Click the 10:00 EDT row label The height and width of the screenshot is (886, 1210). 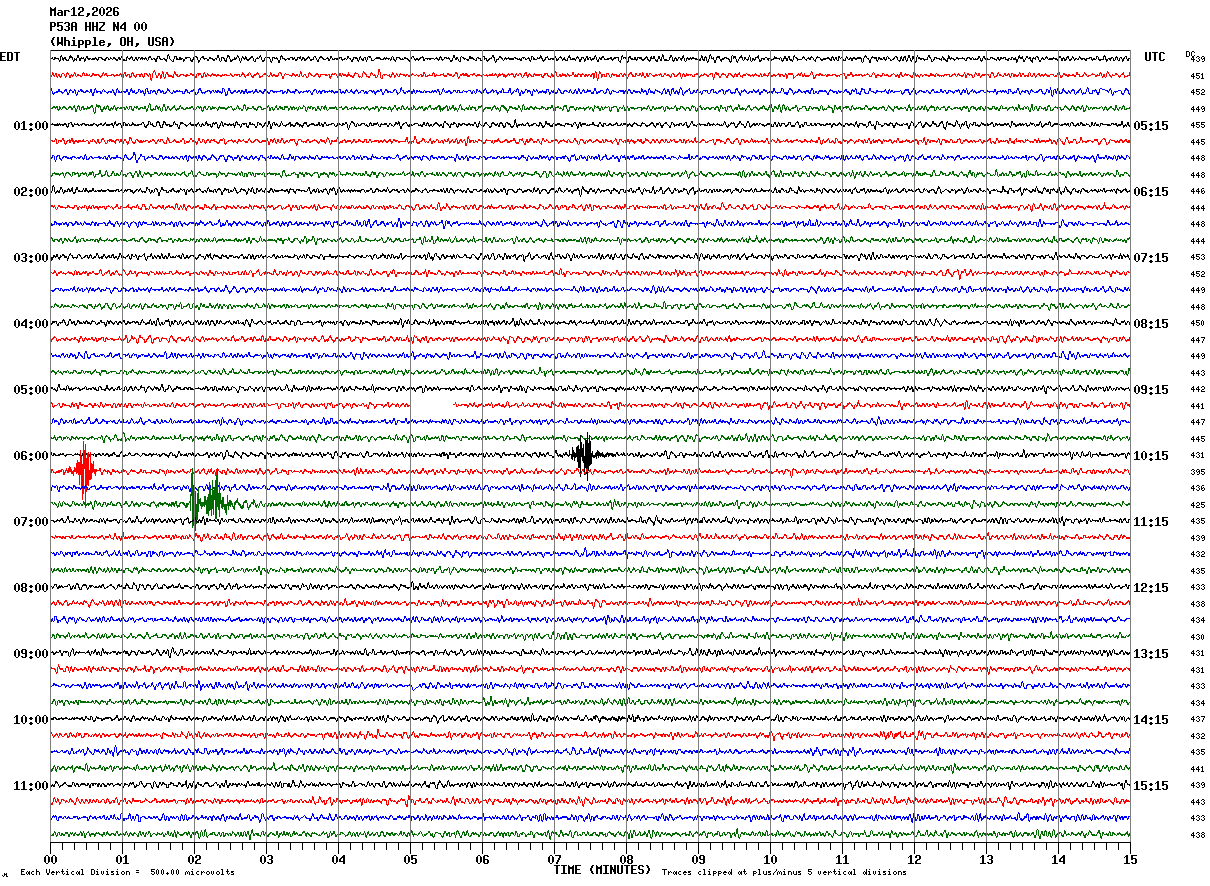click(x=30, y=720)
